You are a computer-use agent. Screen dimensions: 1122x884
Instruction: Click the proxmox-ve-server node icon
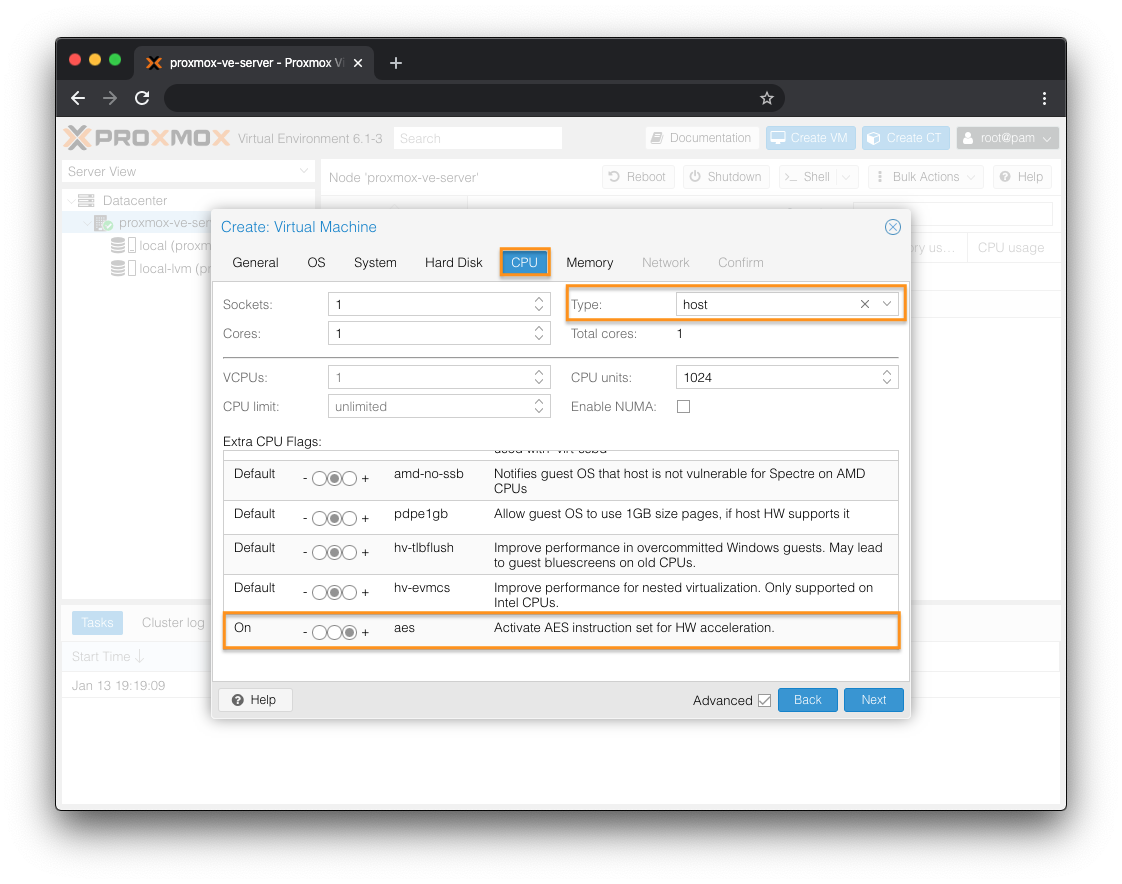(x=103, y=223)
